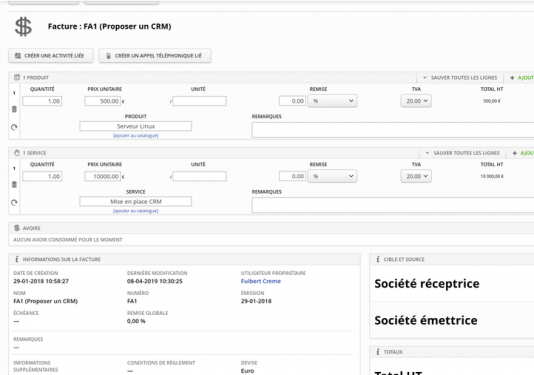Click info icon of the Totaux block

(378, 352)
